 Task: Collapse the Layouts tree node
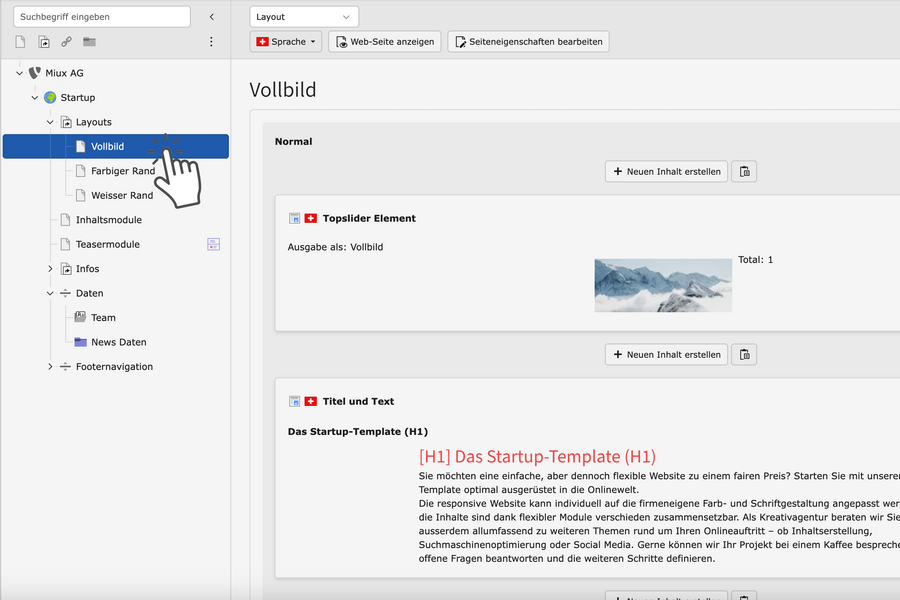pyautogui.click(x=49, y=121)
